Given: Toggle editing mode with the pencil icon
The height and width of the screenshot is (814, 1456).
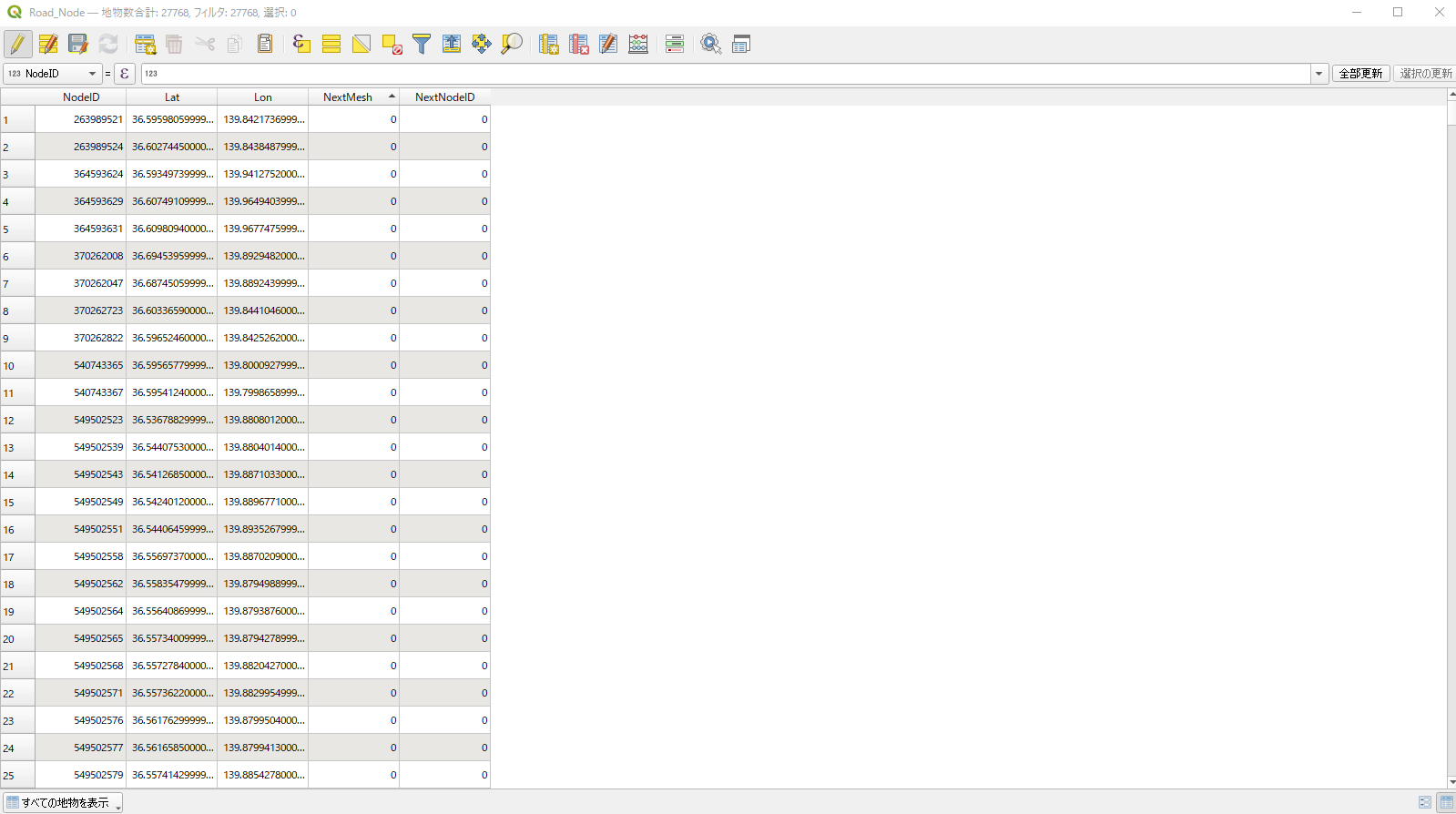Looking at the screenshot, I should pos(18,44).
